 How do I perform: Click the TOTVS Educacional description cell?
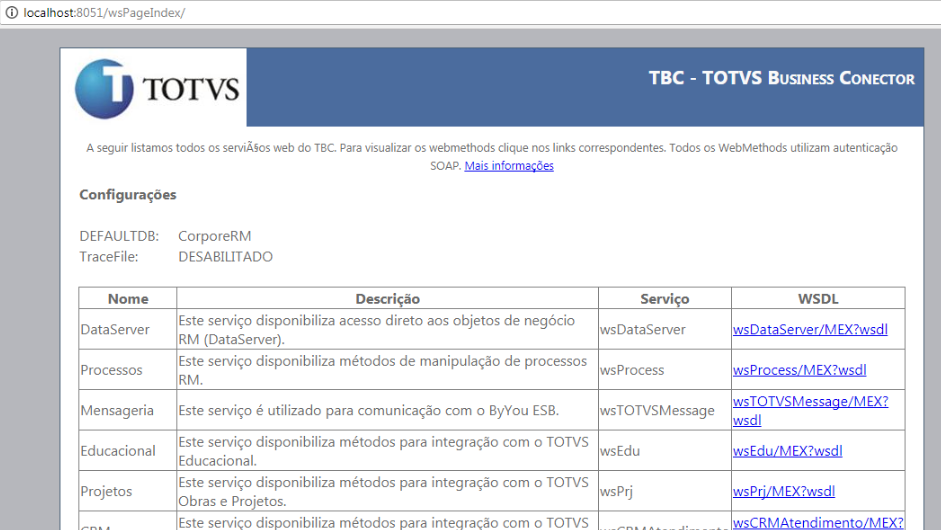tap(387, 451)
